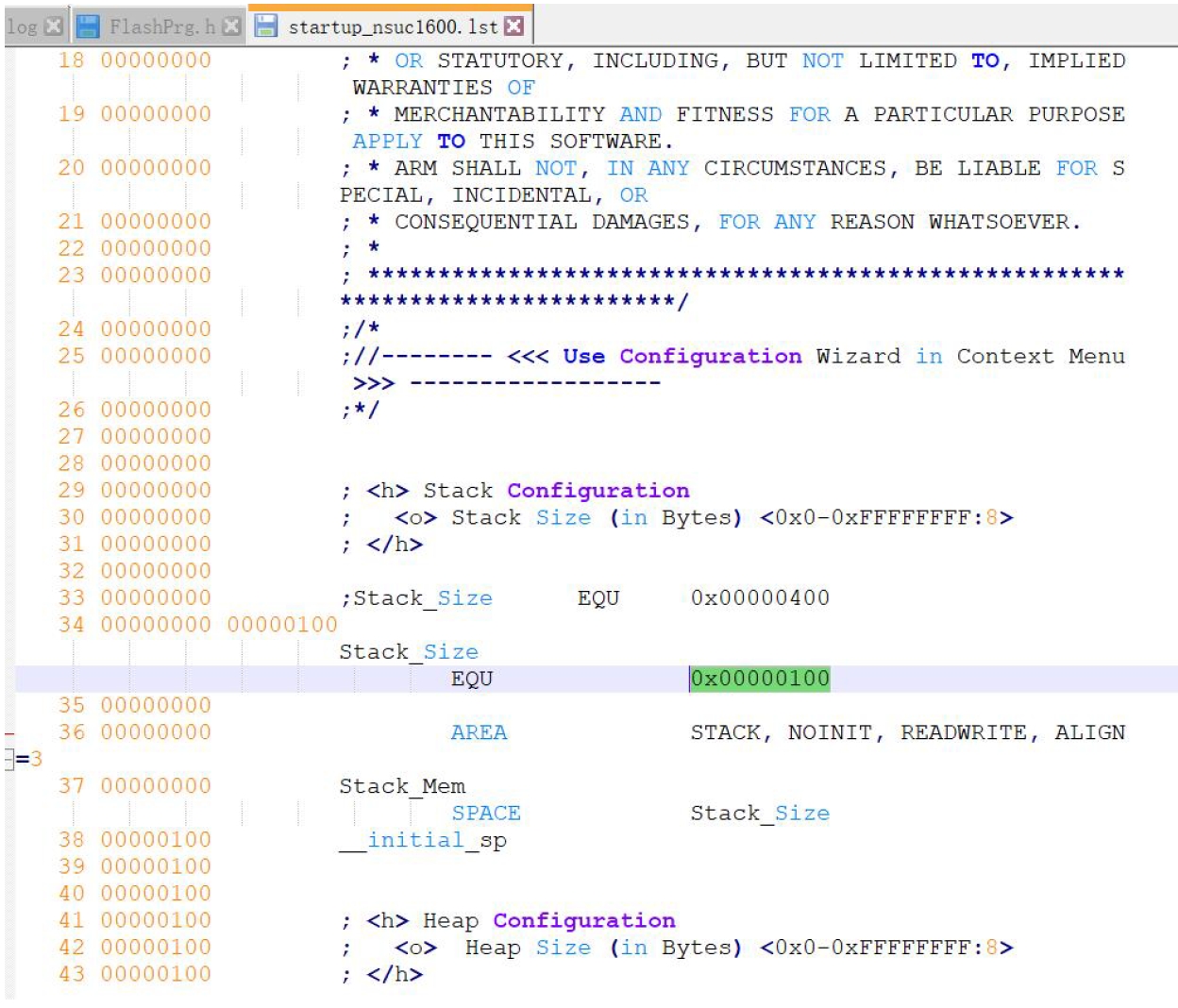Switch to the FlashPrg.h tab
Image resolution: width=1178 pixels, height=1008 pixels.
161,26
